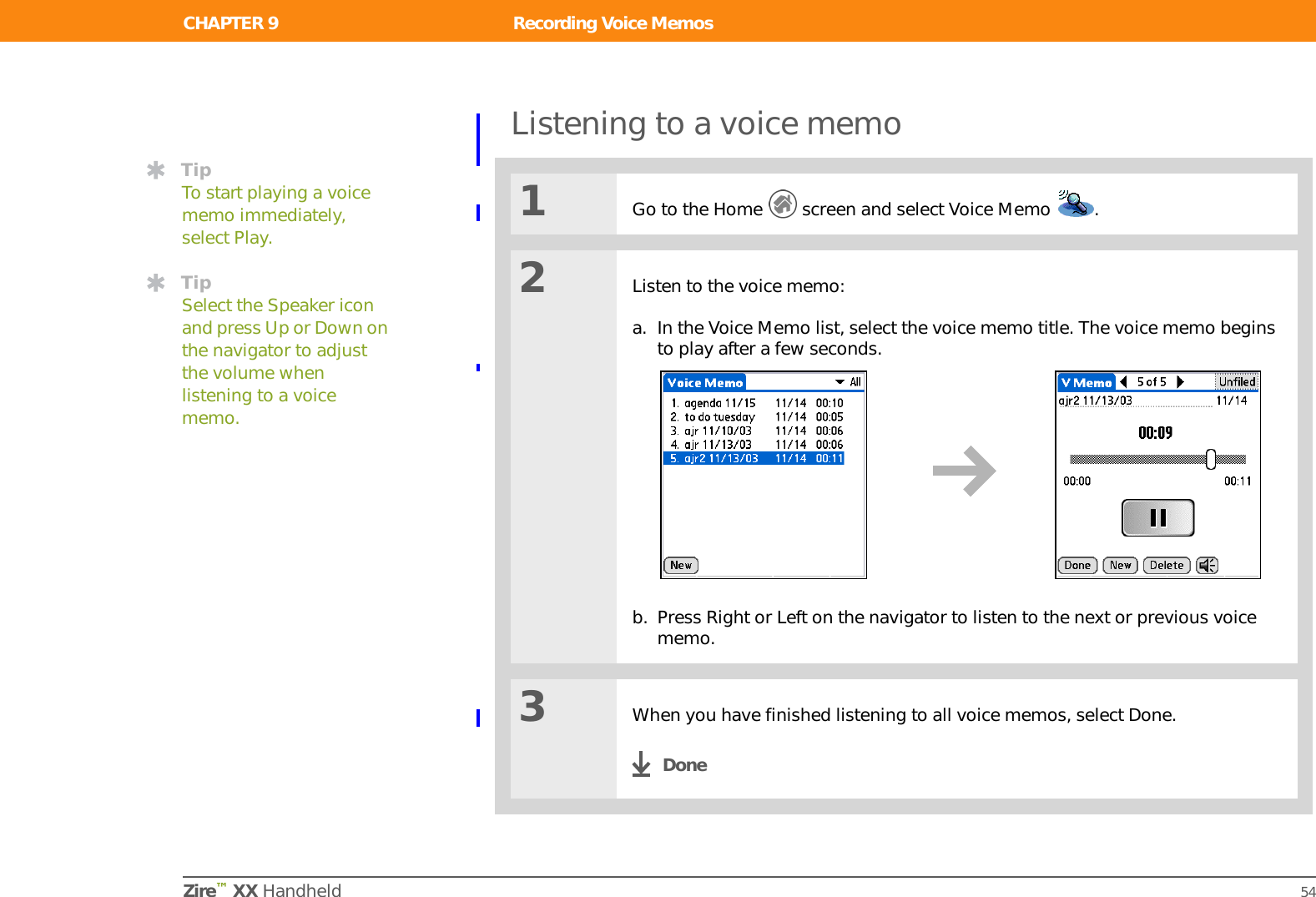This screenshot has width=1316, height=897.
Task: Click the 00:11 end time under slider
Action: [x=1238, y=481]
